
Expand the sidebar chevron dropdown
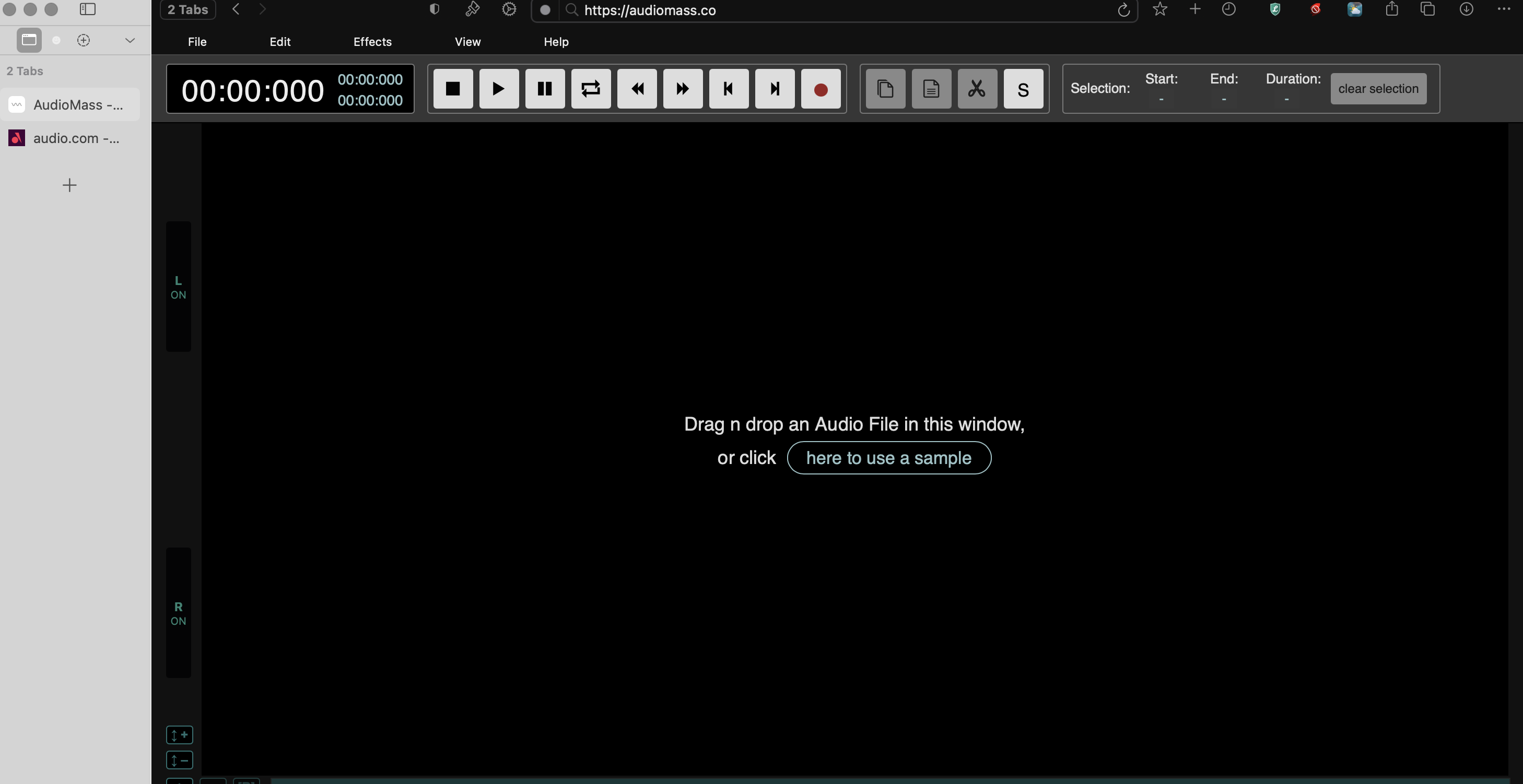pos(130,40)
